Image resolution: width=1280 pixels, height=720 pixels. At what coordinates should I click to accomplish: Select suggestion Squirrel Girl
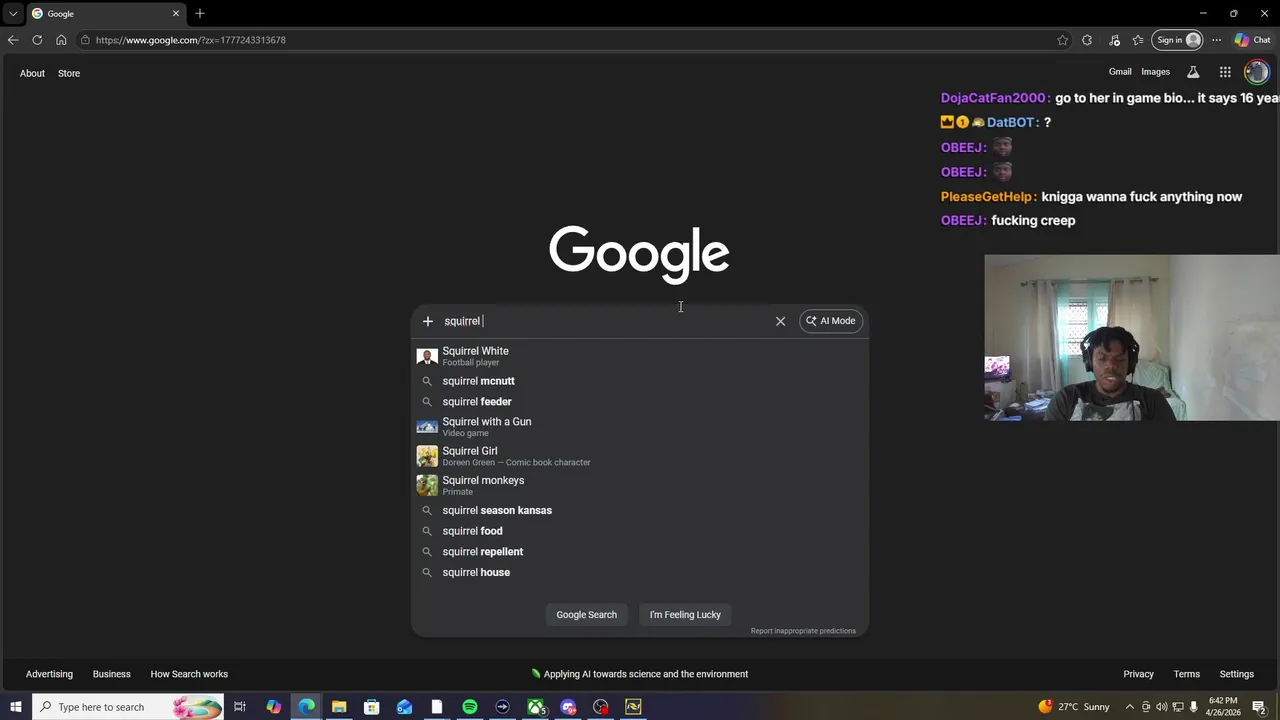pos(640,456)
